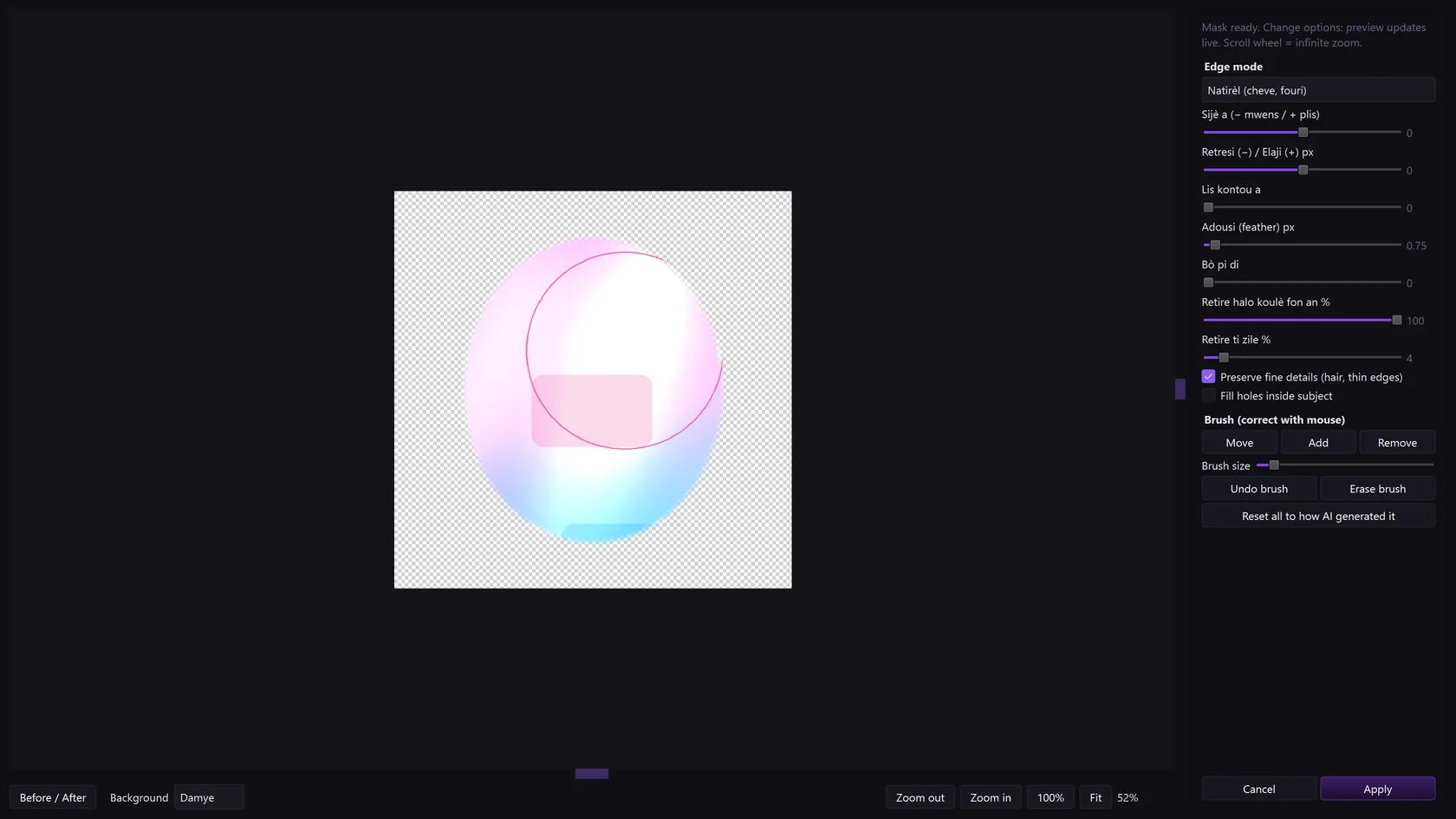
Task: Select the Remove brush mode
Action: coord(1397,443)
